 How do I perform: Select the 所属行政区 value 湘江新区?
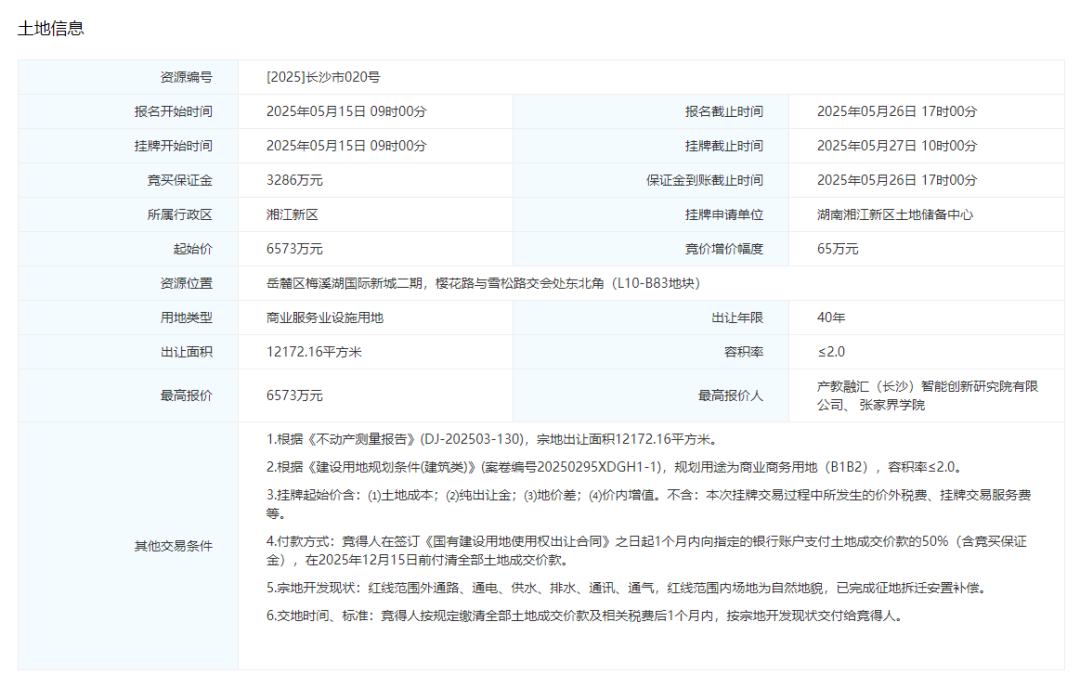click(x=288, y=214)
